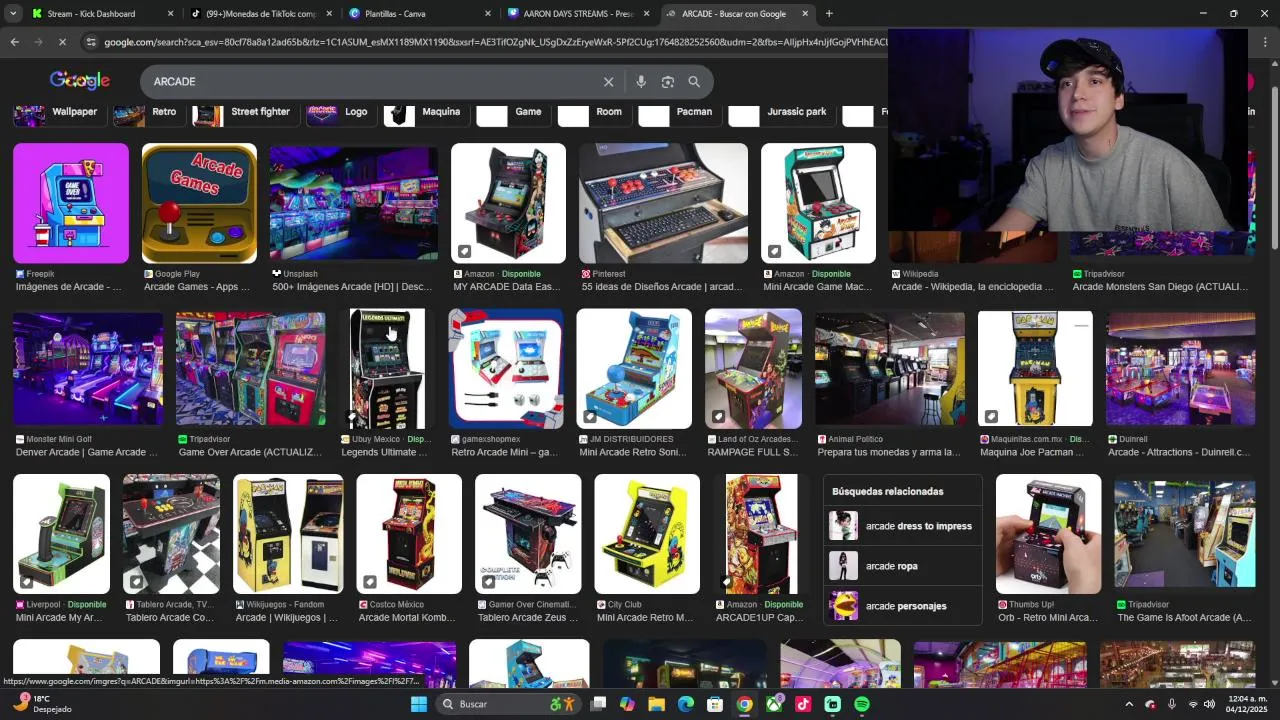1280x720 pixels.
Task: Open 'MY ARCADE Data Eas...' Amazon link
Action: tap(507, 287)
